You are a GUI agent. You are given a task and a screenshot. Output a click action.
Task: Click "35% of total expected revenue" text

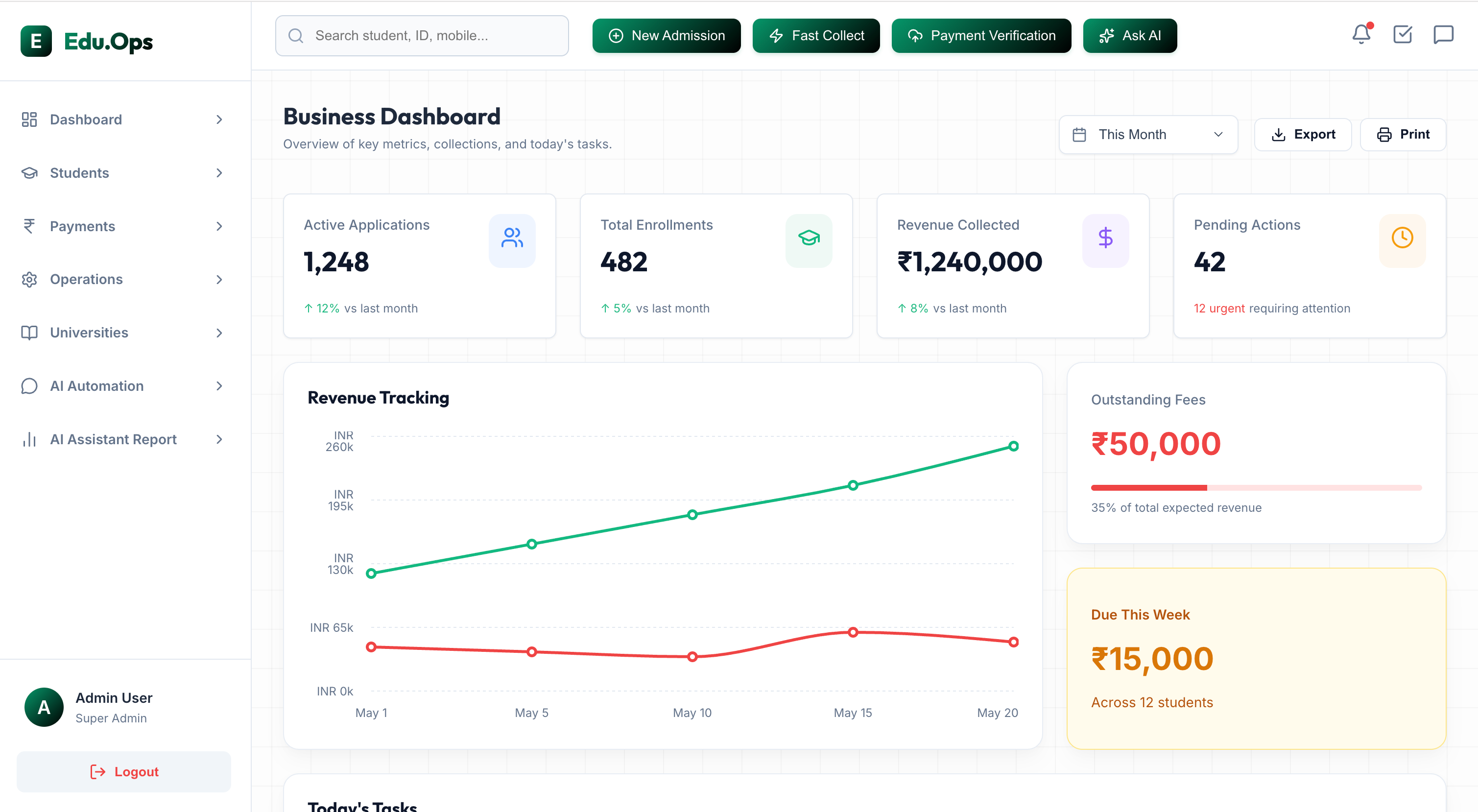click(x=1176, y=507)
